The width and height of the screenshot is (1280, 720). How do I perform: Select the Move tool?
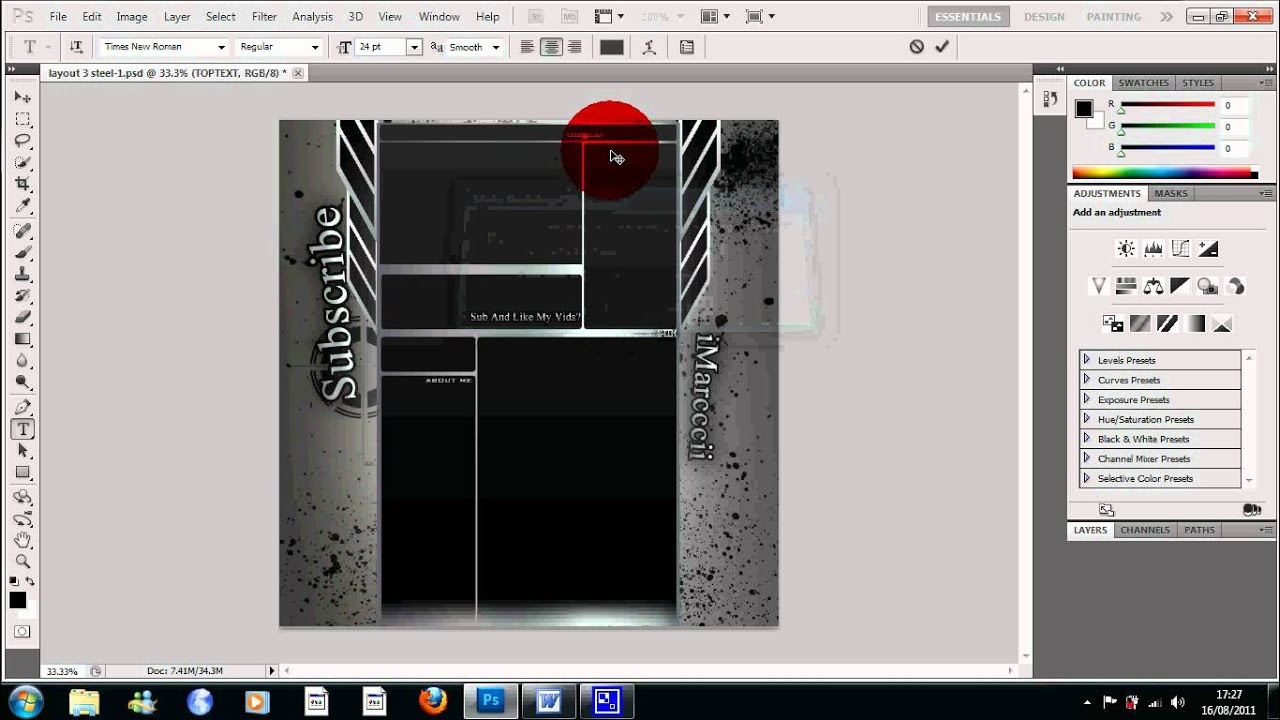pos(22,97)
